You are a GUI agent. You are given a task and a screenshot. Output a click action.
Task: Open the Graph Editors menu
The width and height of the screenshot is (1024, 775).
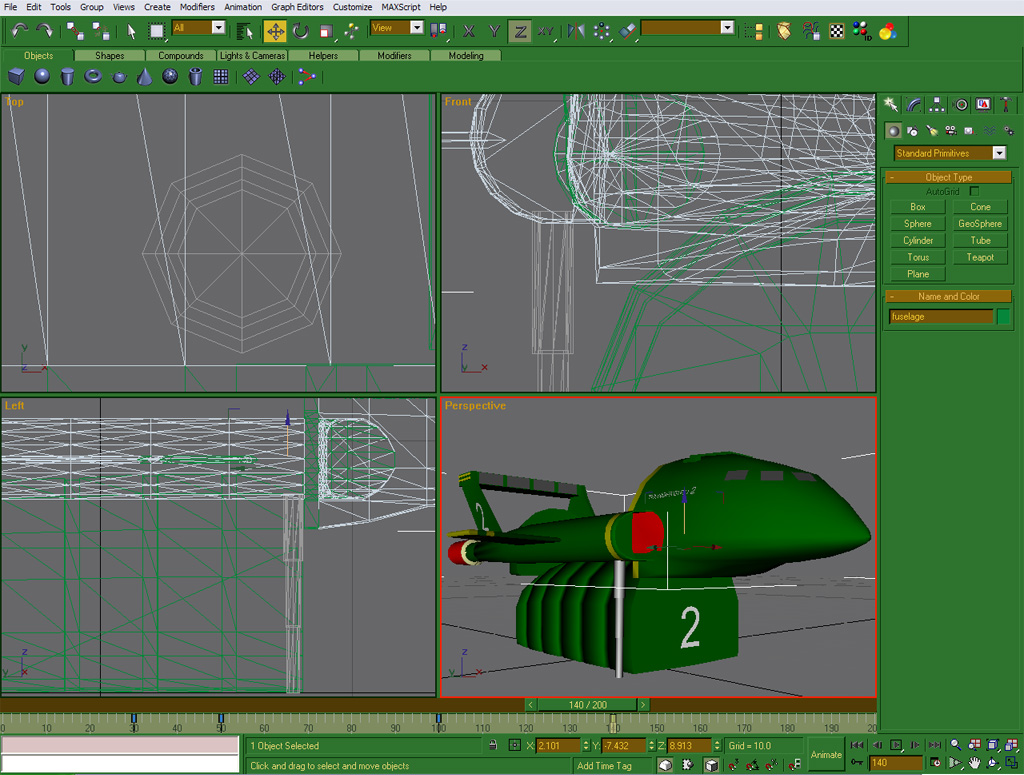click(297, 7)
